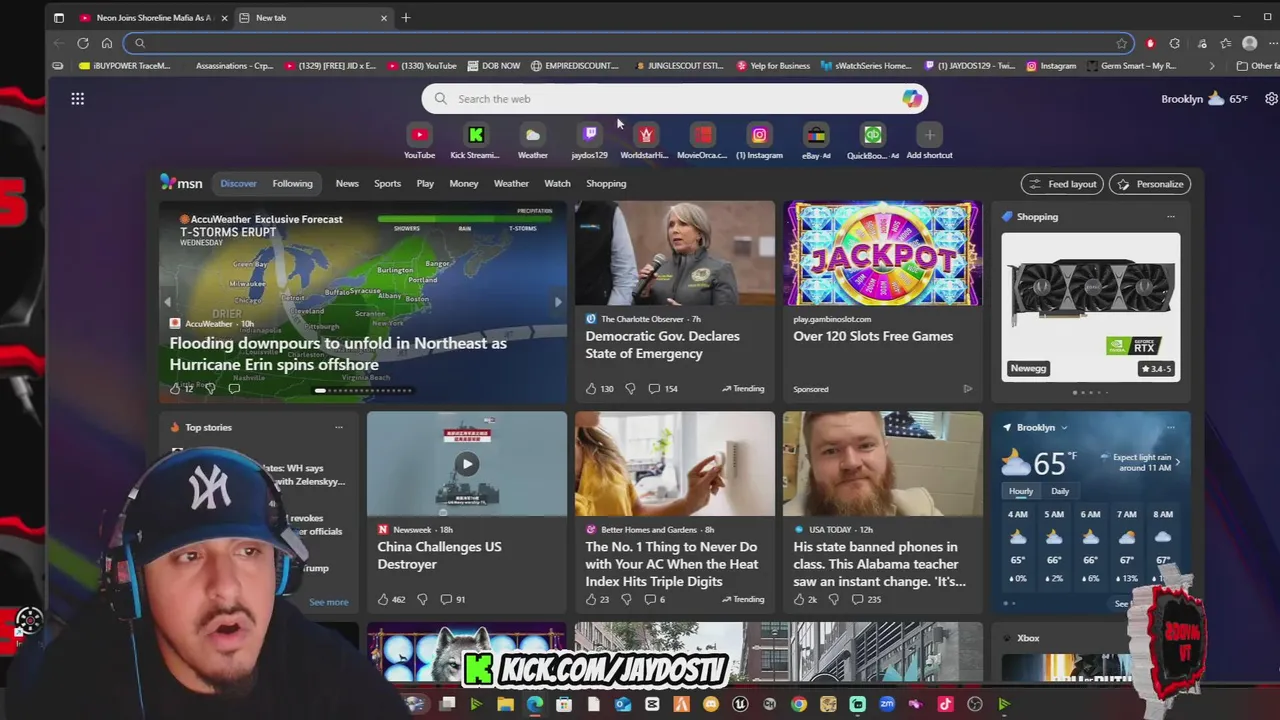The width and height of the screenshot is (1280, 720).
Task: Switch weather card to Daily view
Action: click(x=1060, y=491)
